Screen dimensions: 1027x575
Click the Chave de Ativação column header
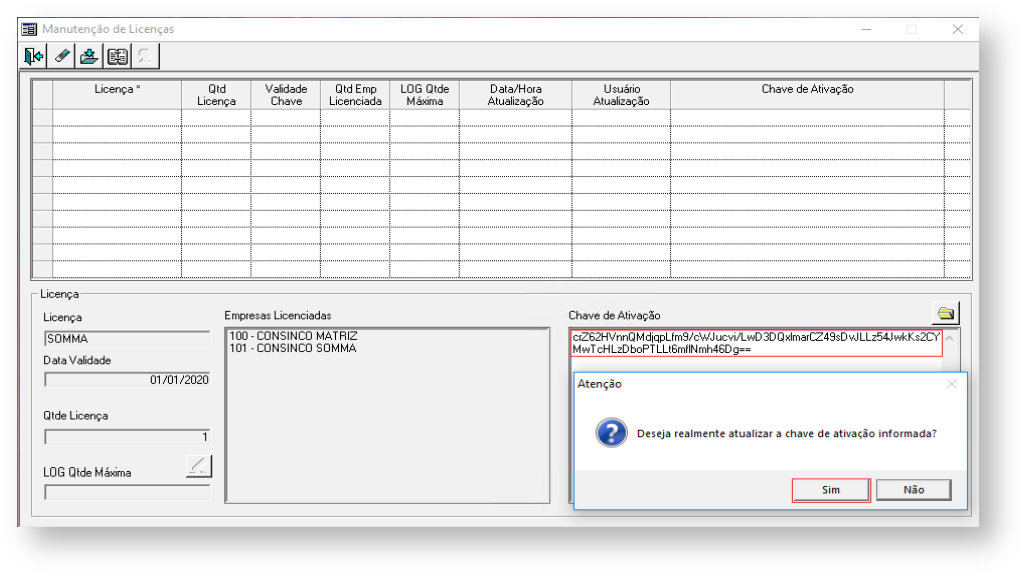[x=807, y=95]
